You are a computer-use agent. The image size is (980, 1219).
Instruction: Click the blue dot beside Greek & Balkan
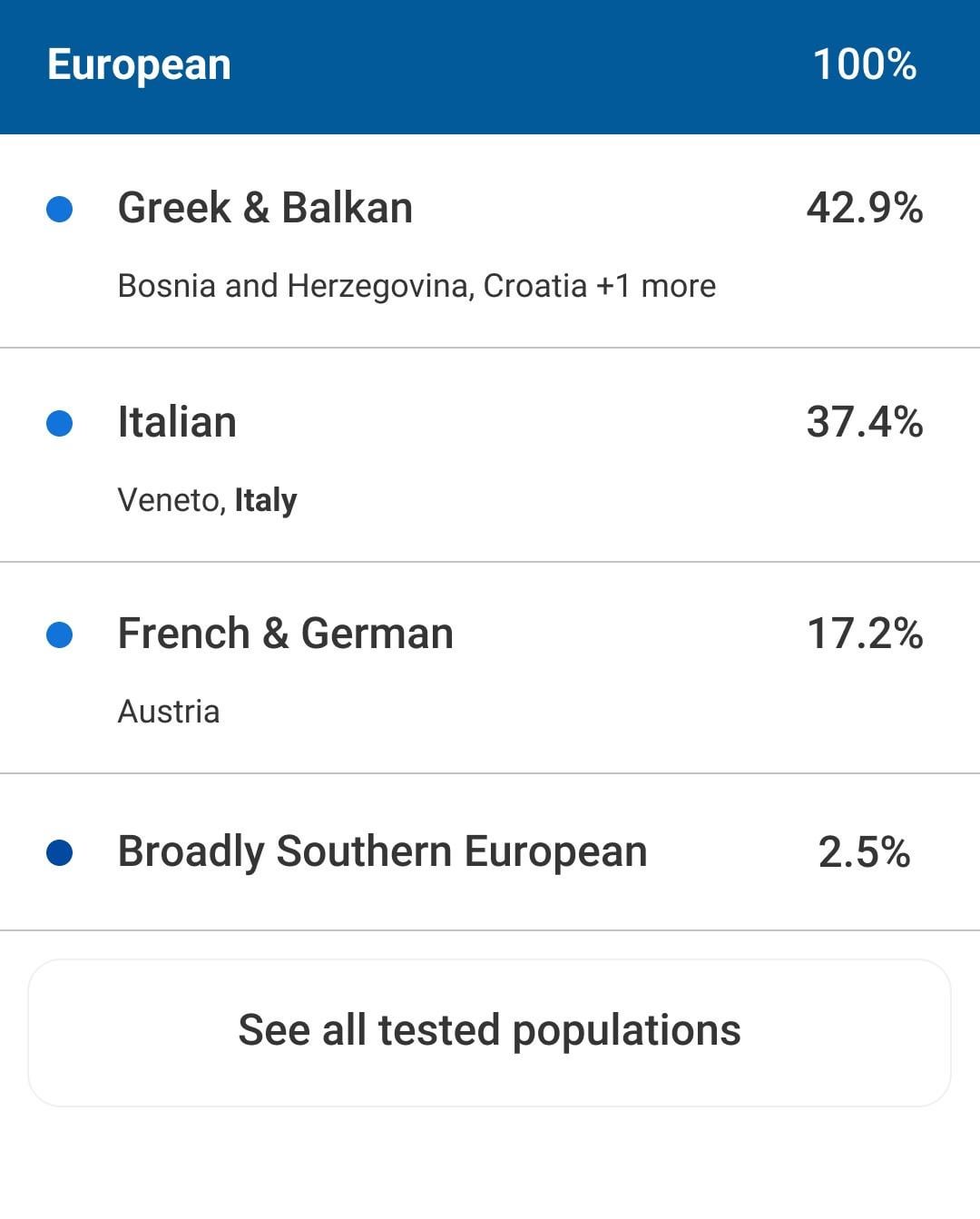[59, 210]
